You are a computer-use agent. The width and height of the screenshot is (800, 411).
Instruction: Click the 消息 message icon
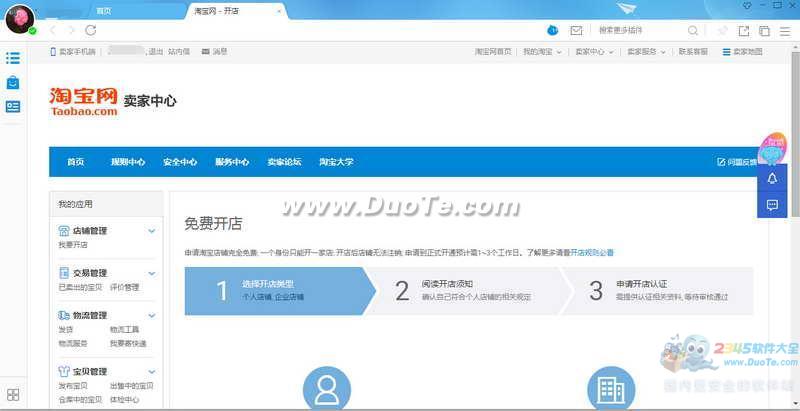[206, 52]
